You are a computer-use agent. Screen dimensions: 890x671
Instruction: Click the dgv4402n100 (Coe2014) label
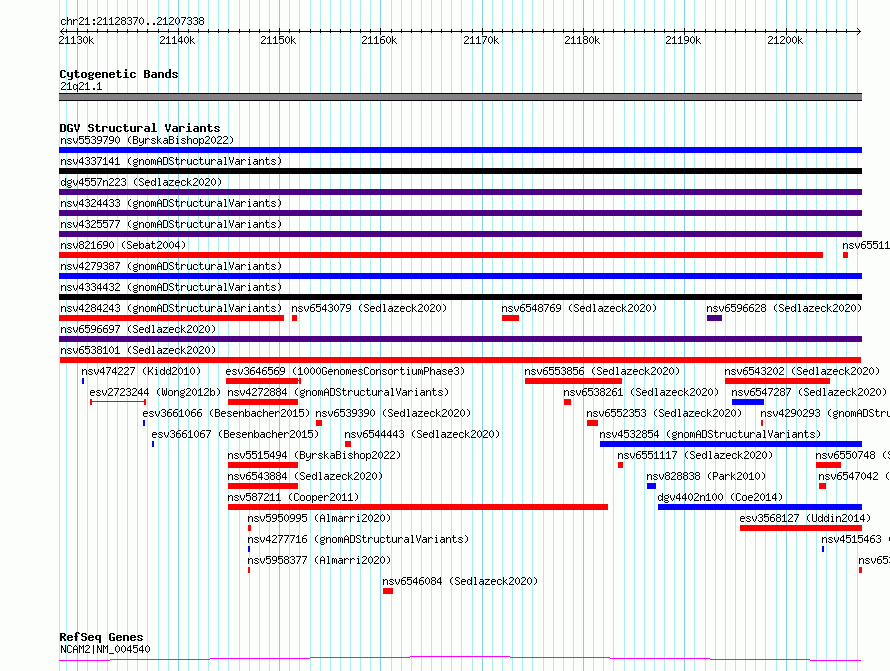[x=720, y=497]
